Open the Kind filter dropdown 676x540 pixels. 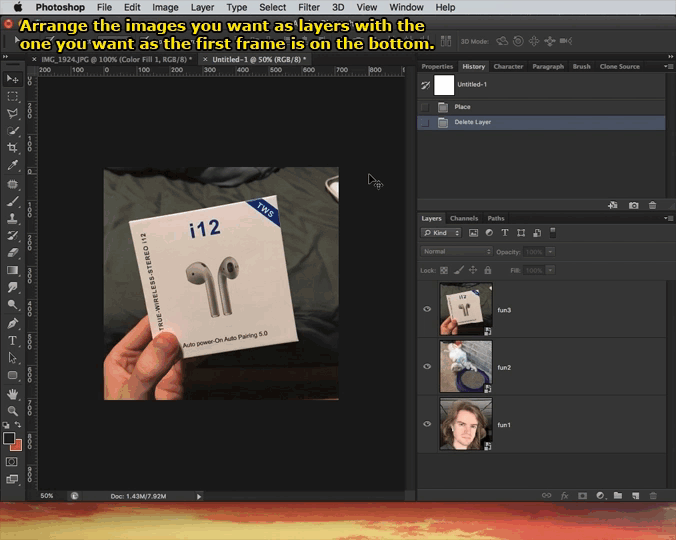click(x=441, y=233)
